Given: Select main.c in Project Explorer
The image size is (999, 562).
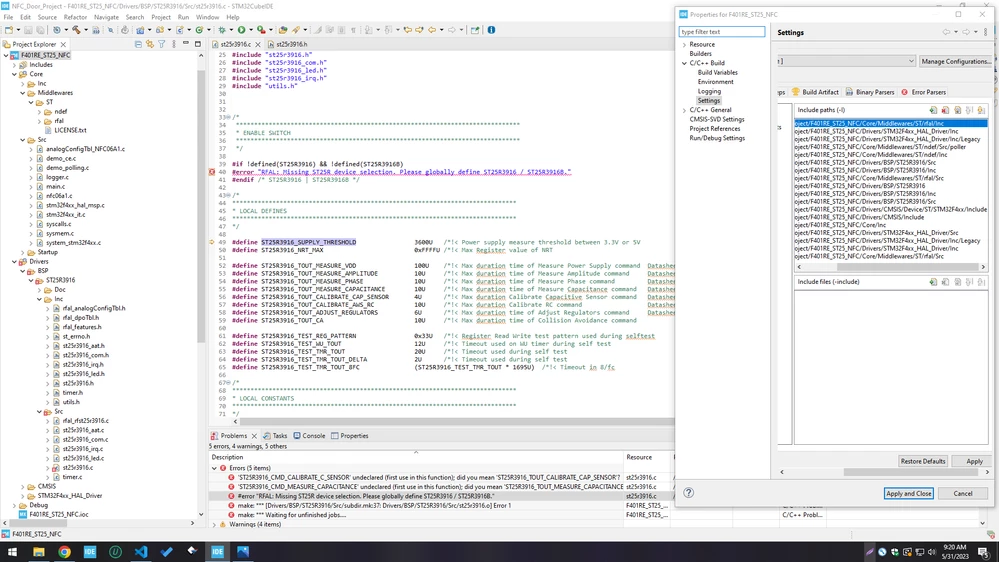Looking at the screenshot, I should (55, 187).
